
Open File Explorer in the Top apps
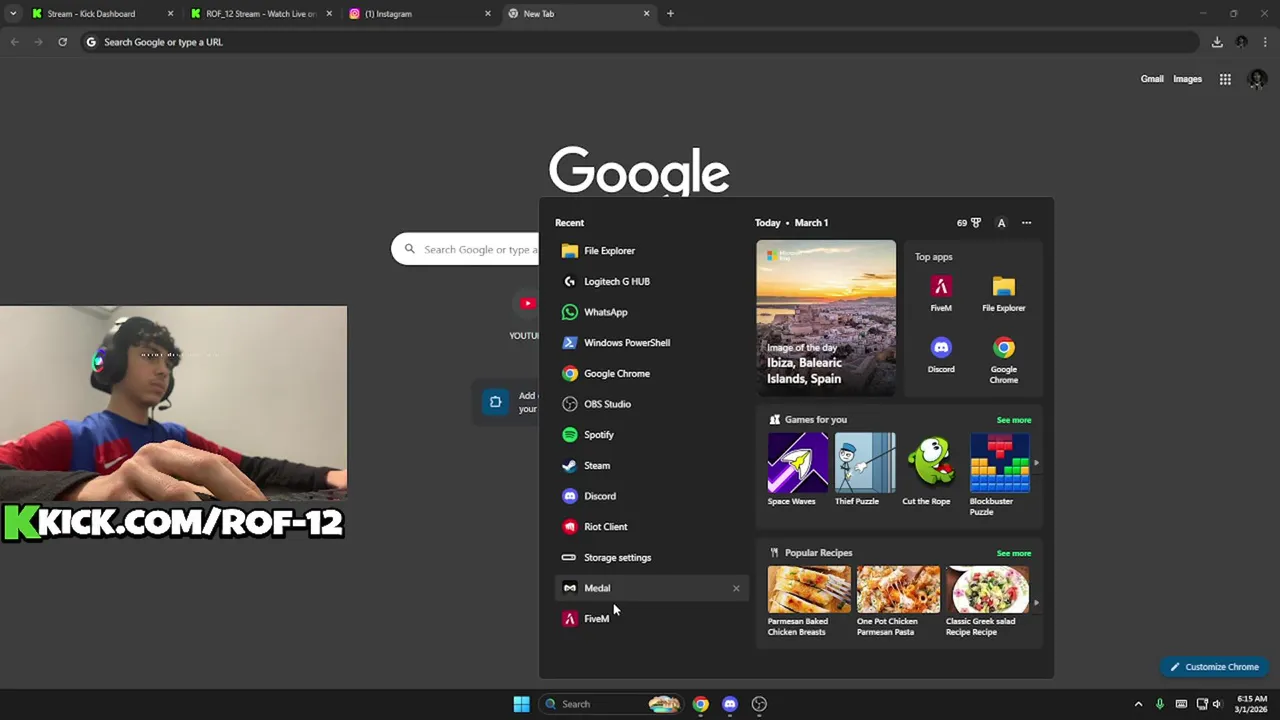1003,294
